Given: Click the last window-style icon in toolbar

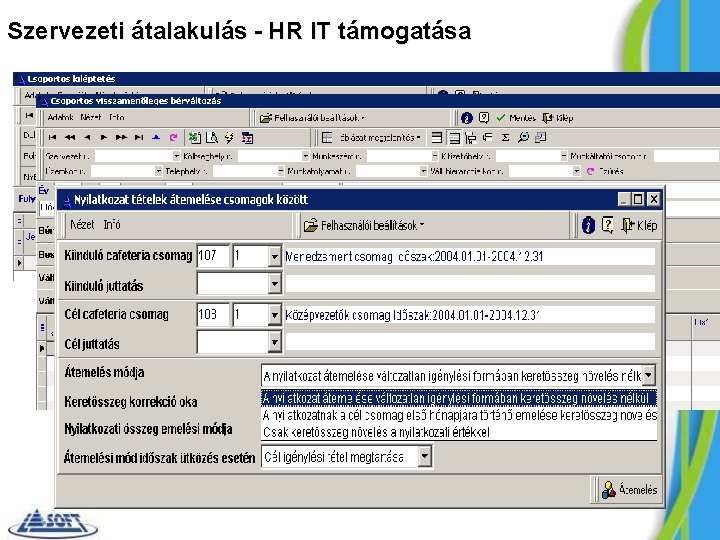Looking at the screenshot, I should pyautogui.click(x=541, y=137).
